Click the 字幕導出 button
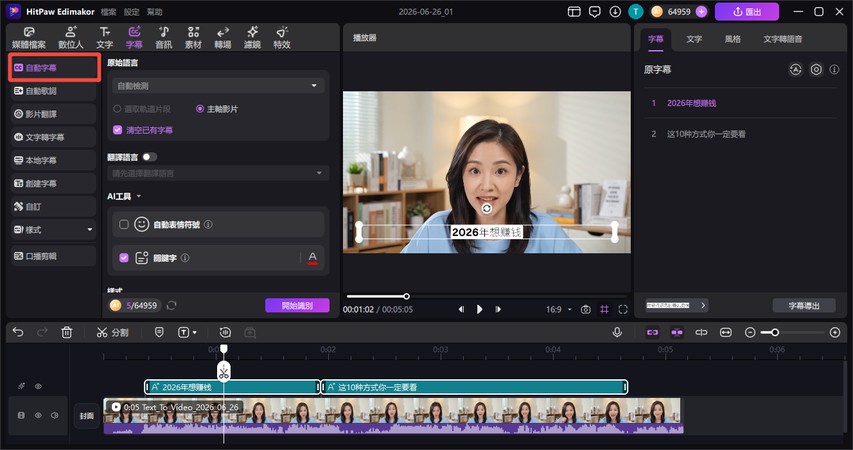The image size is (853, 450). pyautogui.click(x=803, y=305)
